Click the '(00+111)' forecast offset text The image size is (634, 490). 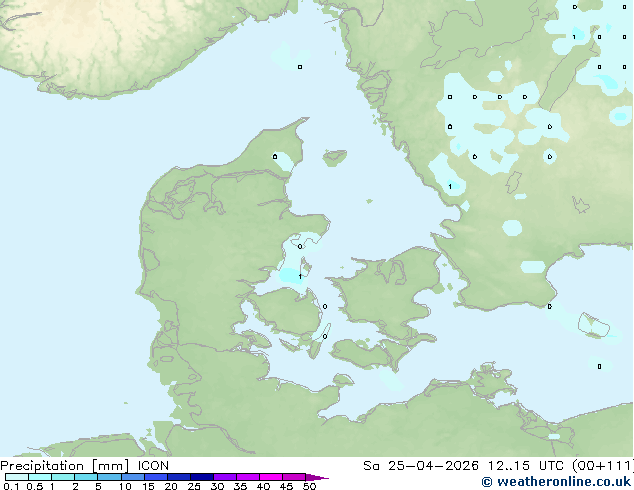click(x=603, y=466)
